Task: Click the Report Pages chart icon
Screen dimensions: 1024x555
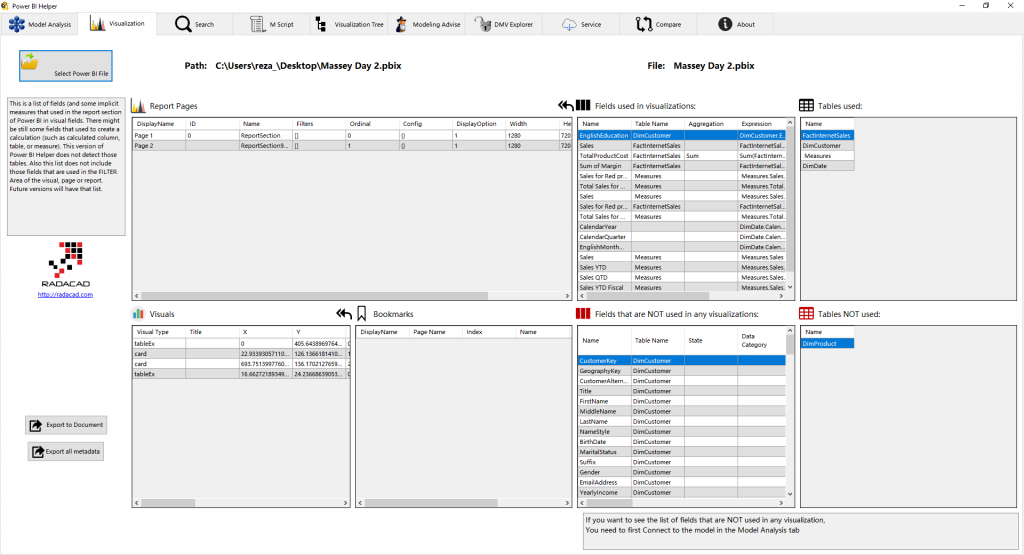Action: (x=139, y=105)
